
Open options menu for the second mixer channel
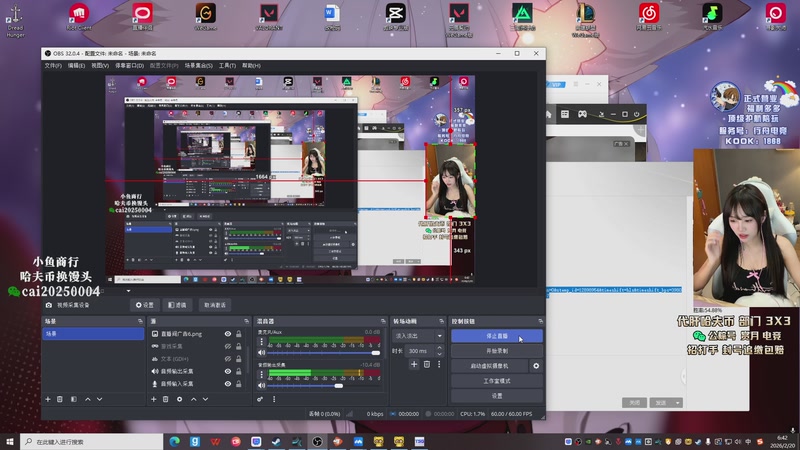(262, 374)
